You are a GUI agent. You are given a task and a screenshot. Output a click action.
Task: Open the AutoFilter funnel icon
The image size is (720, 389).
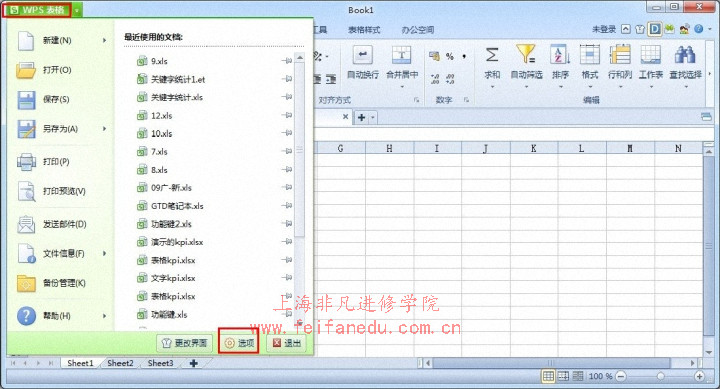[526, 54]
